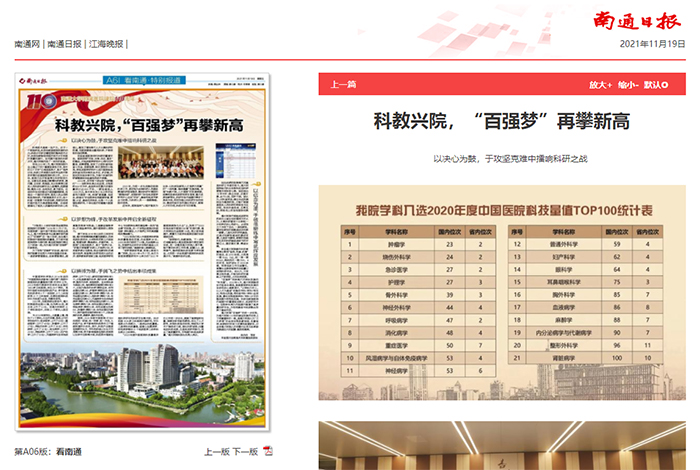Click the 110 anniversary emblem on the page preview
Viewport: 700px width, 470px height.
click(36, 100)
